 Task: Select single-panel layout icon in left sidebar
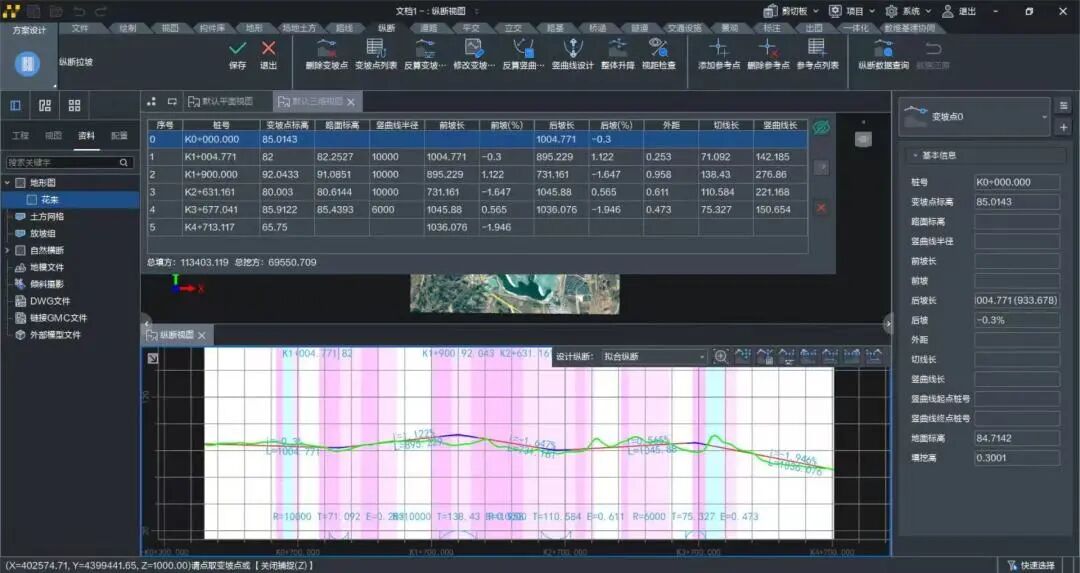[x=15, y=105]
